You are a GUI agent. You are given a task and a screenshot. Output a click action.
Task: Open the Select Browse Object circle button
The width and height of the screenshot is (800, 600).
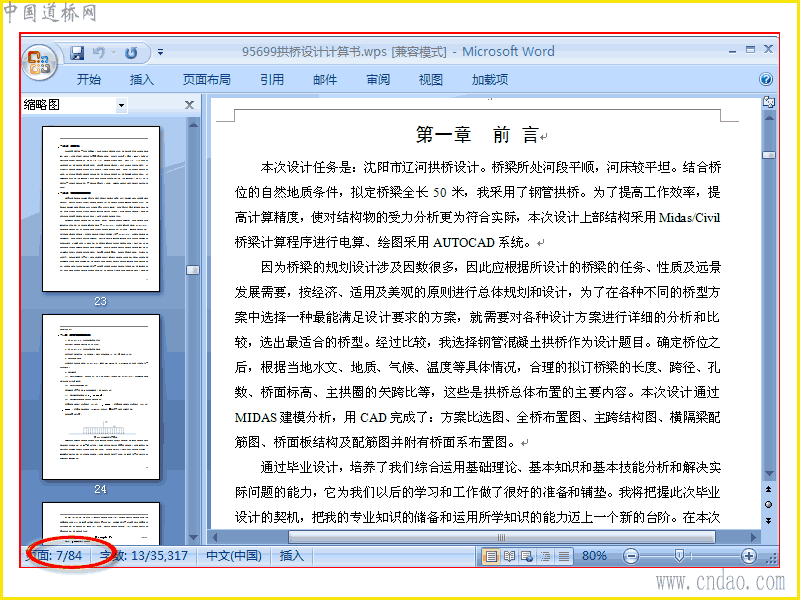(x=769, y=505)
